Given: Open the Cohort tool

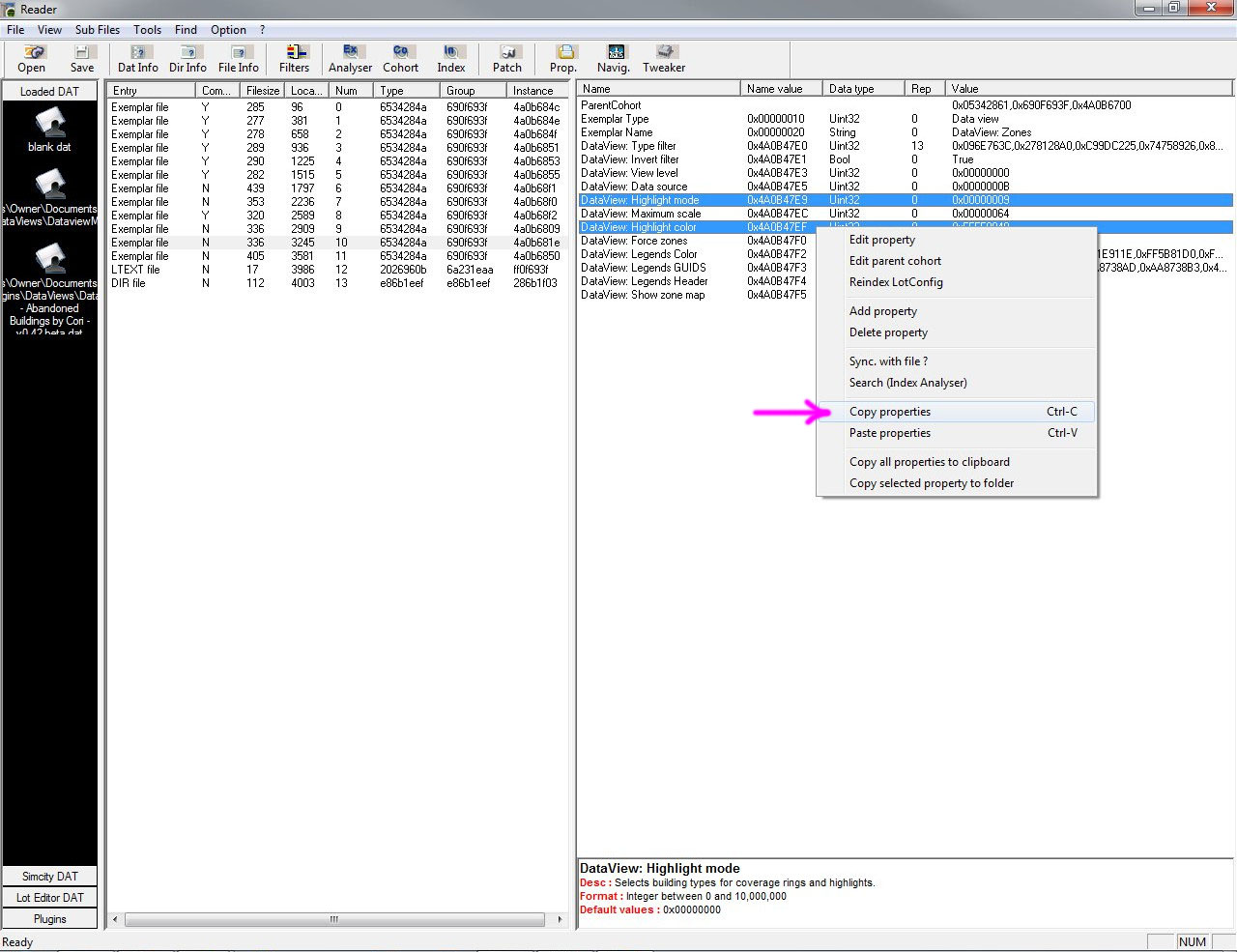Looking at the screenshot, I should coord(400,59).
